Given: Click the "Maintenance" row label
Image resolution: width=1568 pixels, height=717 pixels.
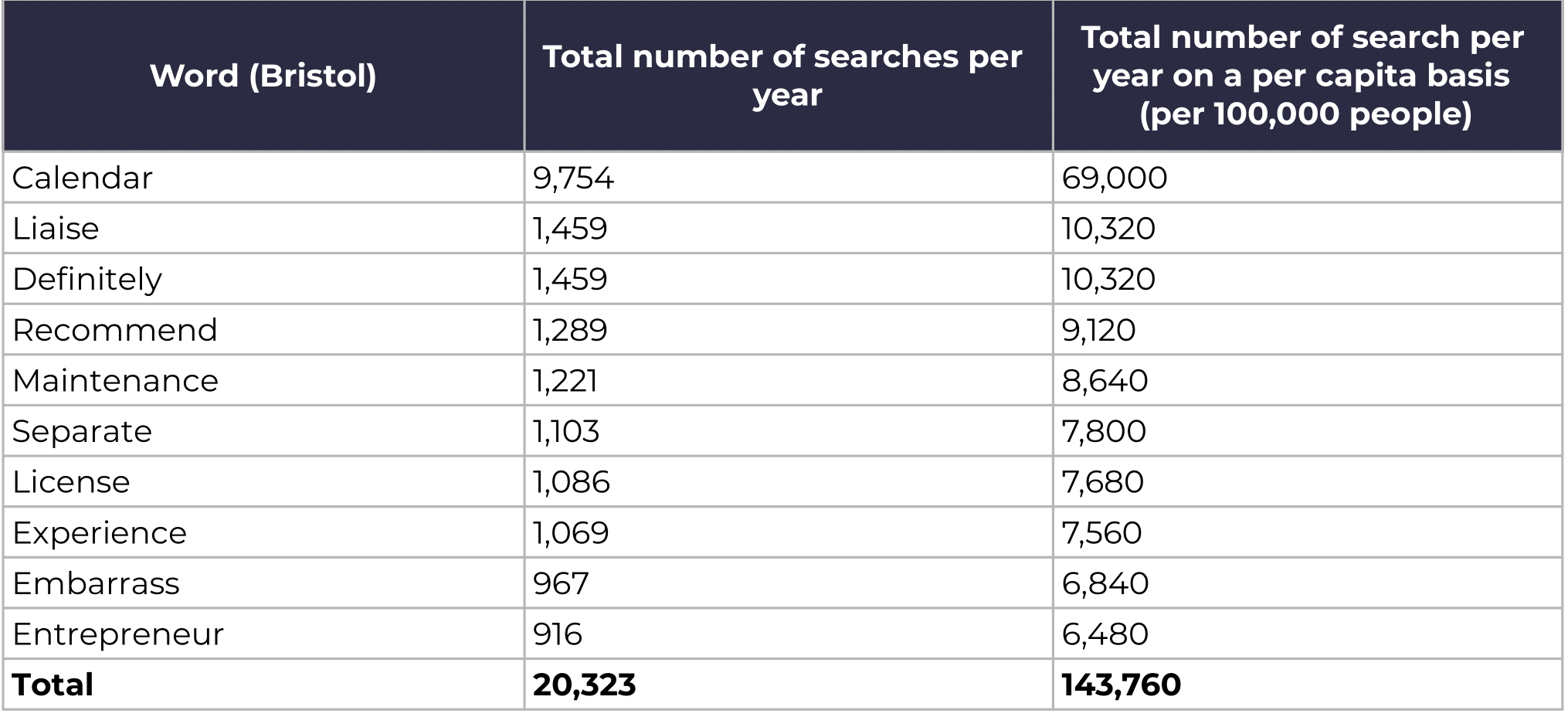Looking at the screenshot, I should [x=116, y=381].
